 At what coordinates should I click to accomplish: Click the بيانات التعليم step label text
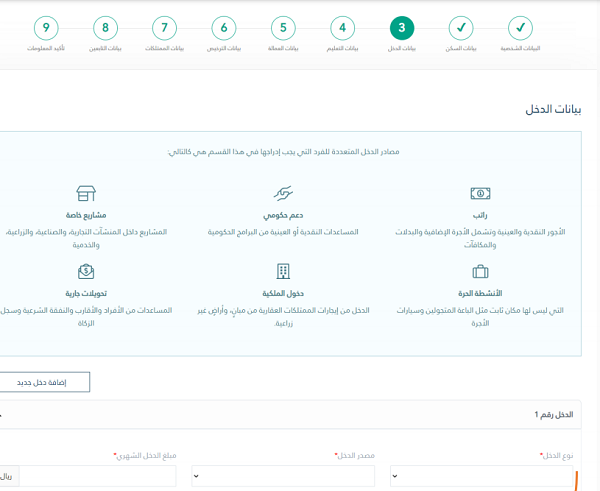coord(342,49)
